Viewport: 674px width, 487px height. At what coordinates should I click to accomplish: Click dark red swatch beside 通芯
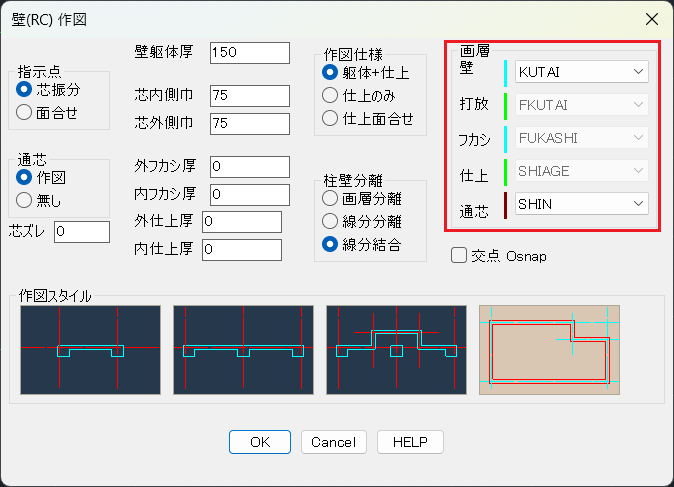pos(506,205)
